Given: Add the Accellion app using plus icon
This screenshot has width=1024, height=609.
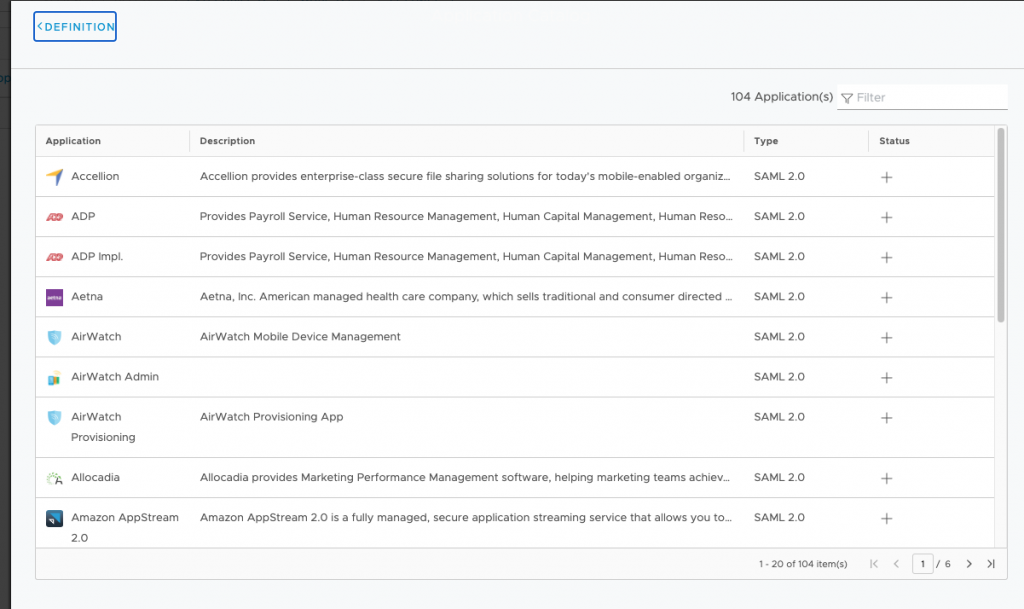Looking at the screenshot, I should click(886, 177).
